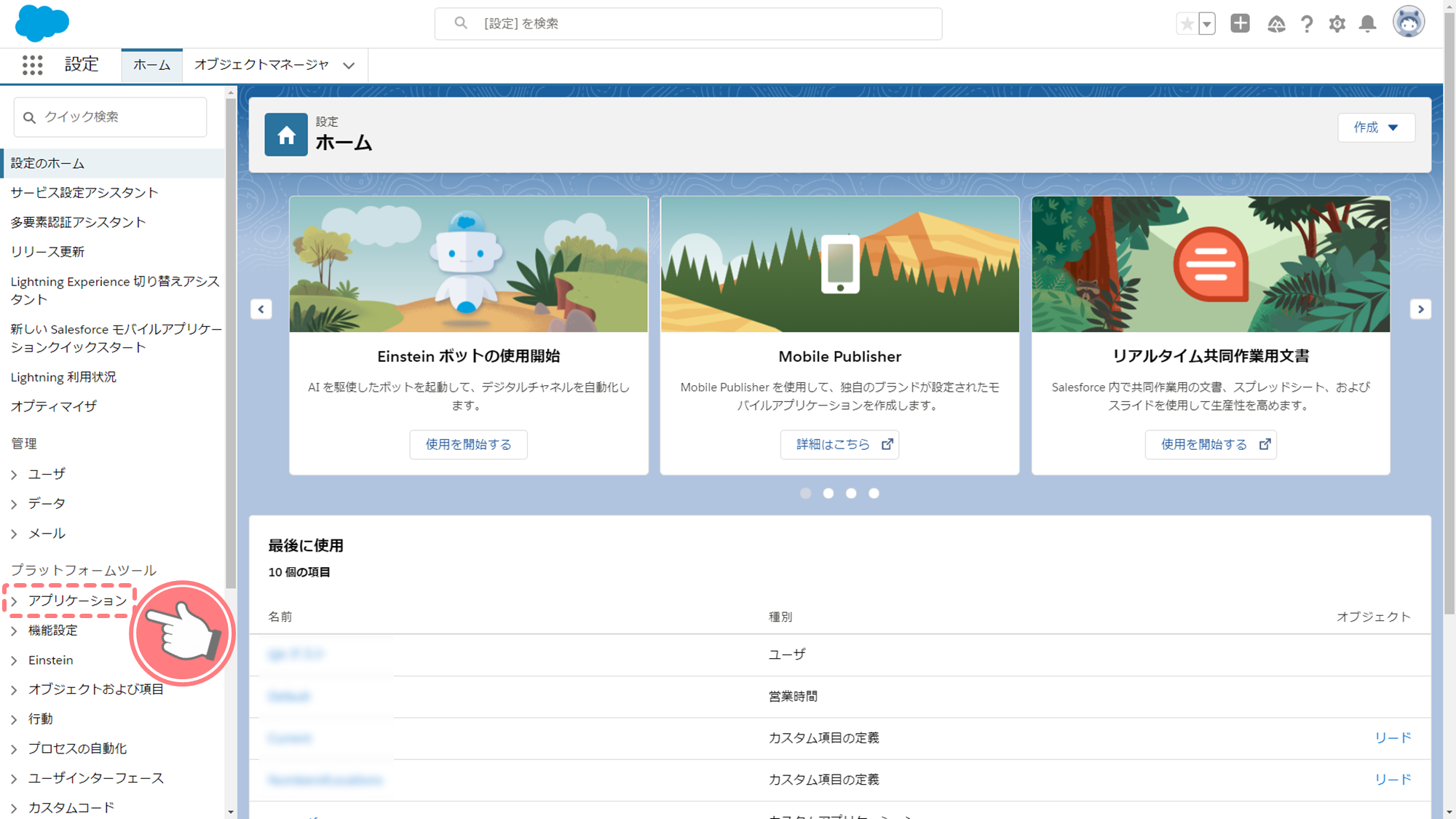Expand プロセスの自動化 tree node
This screenshot has height=819, width=1456.
pos(14,749)
